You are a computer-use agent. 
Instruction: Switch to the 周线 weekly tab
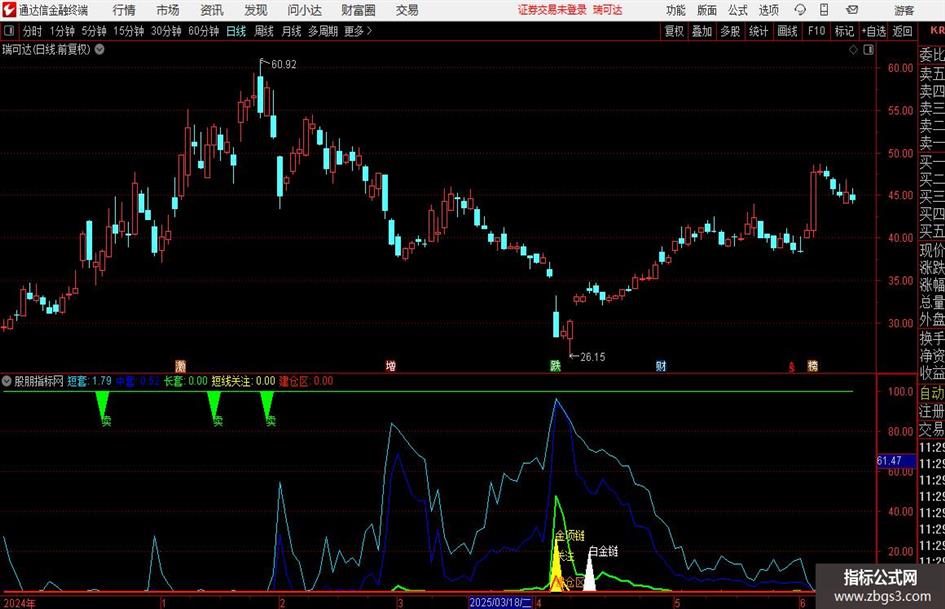tap(263, 31)
